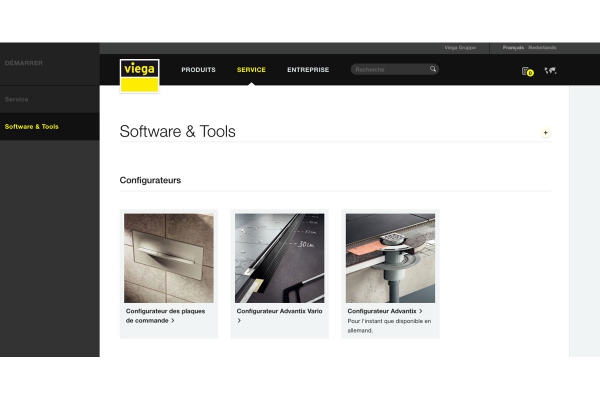Screen dimensions: 600x400
Task: Click the Viega logo
Action: pos(139,76)
